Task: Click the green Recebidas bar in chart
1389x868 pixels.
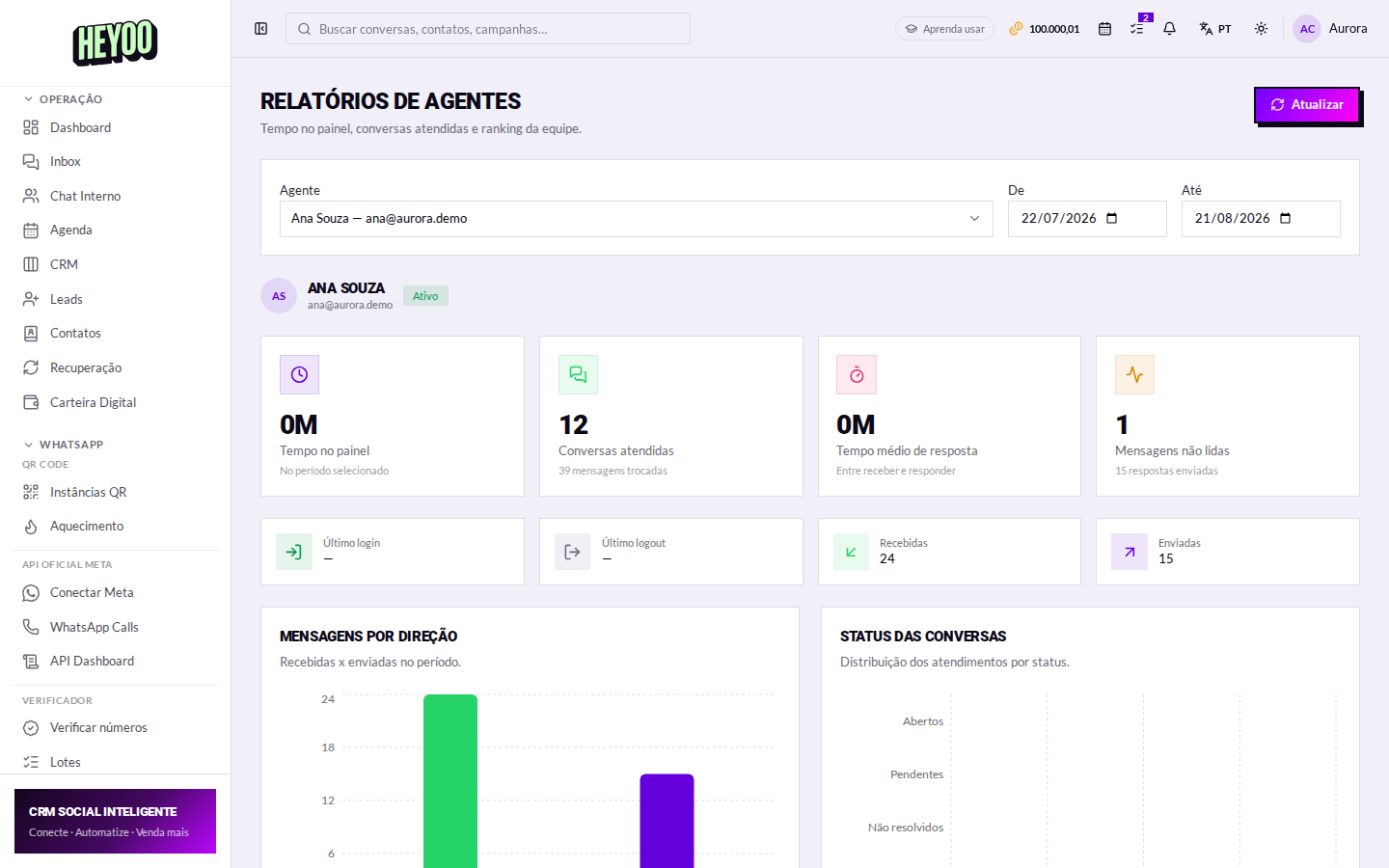Action: [450, 781]
